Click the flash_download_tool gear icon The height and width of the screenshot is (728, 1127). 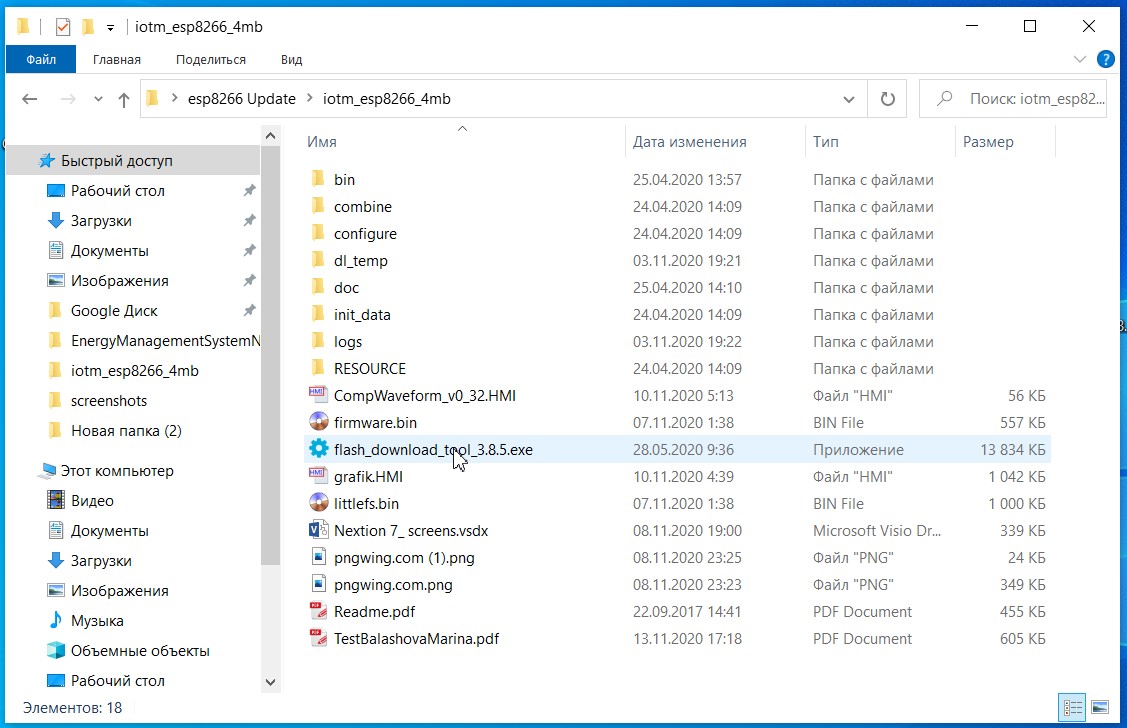[x=318, y=450]
